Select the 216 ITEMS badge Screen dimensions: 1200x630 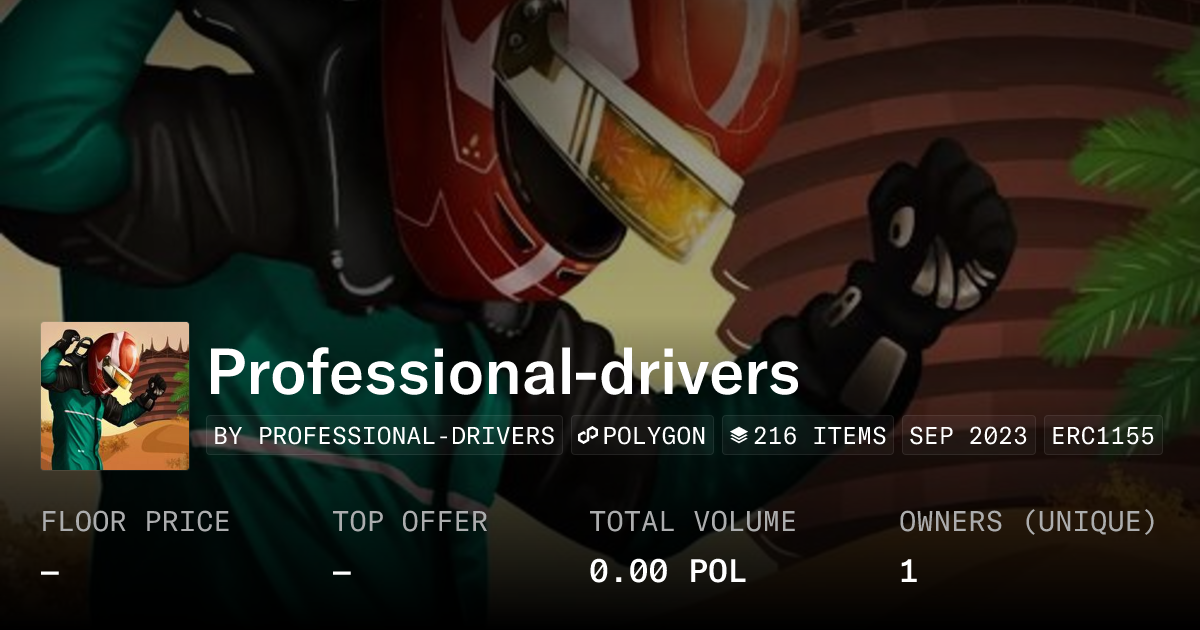coord(808,436)
